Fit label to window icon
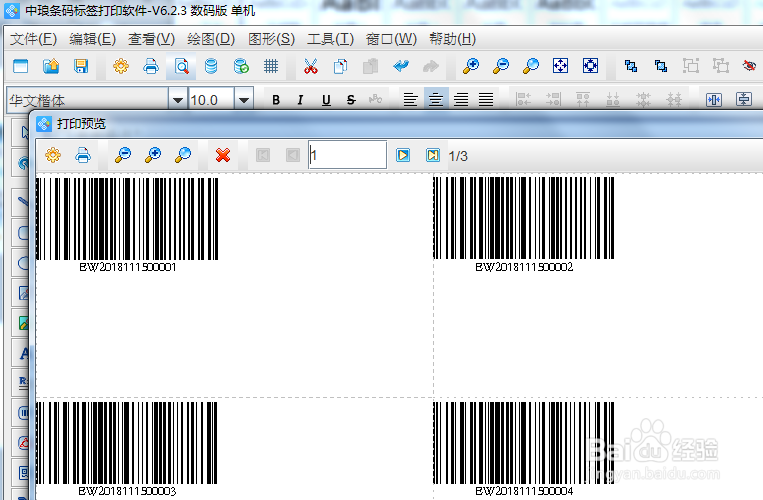This screenshot has width=763, height=500. point(561,66)
